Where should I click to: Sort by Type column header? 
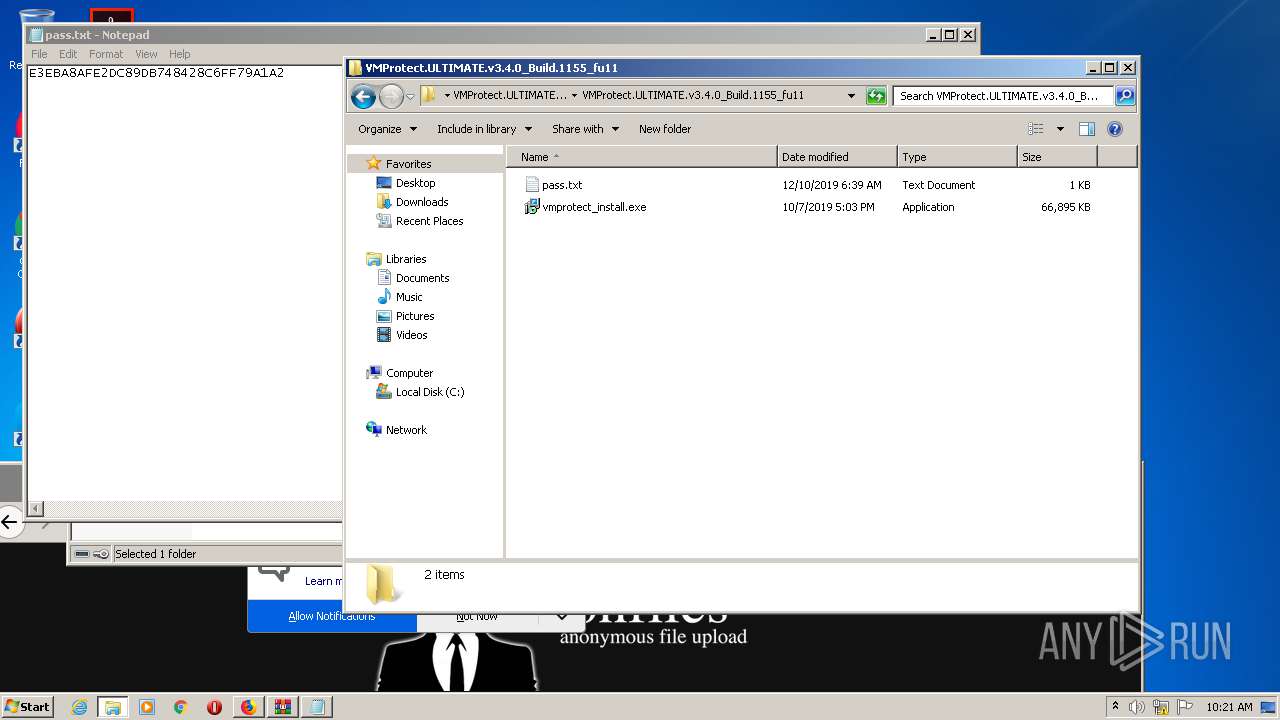click(957, 157)
